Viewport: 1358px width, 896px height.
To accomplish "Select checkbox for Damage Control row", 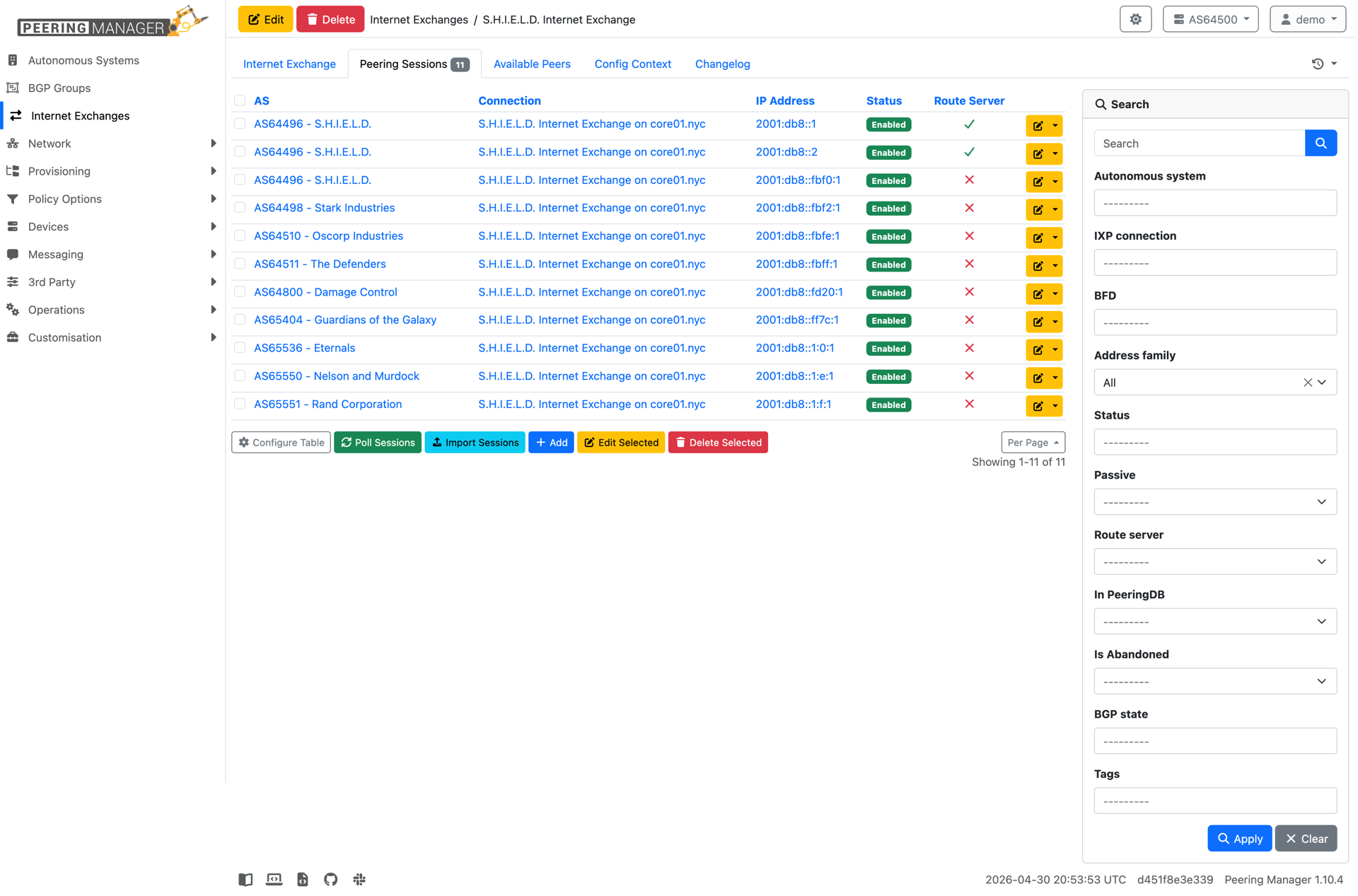I will point(240,291).
